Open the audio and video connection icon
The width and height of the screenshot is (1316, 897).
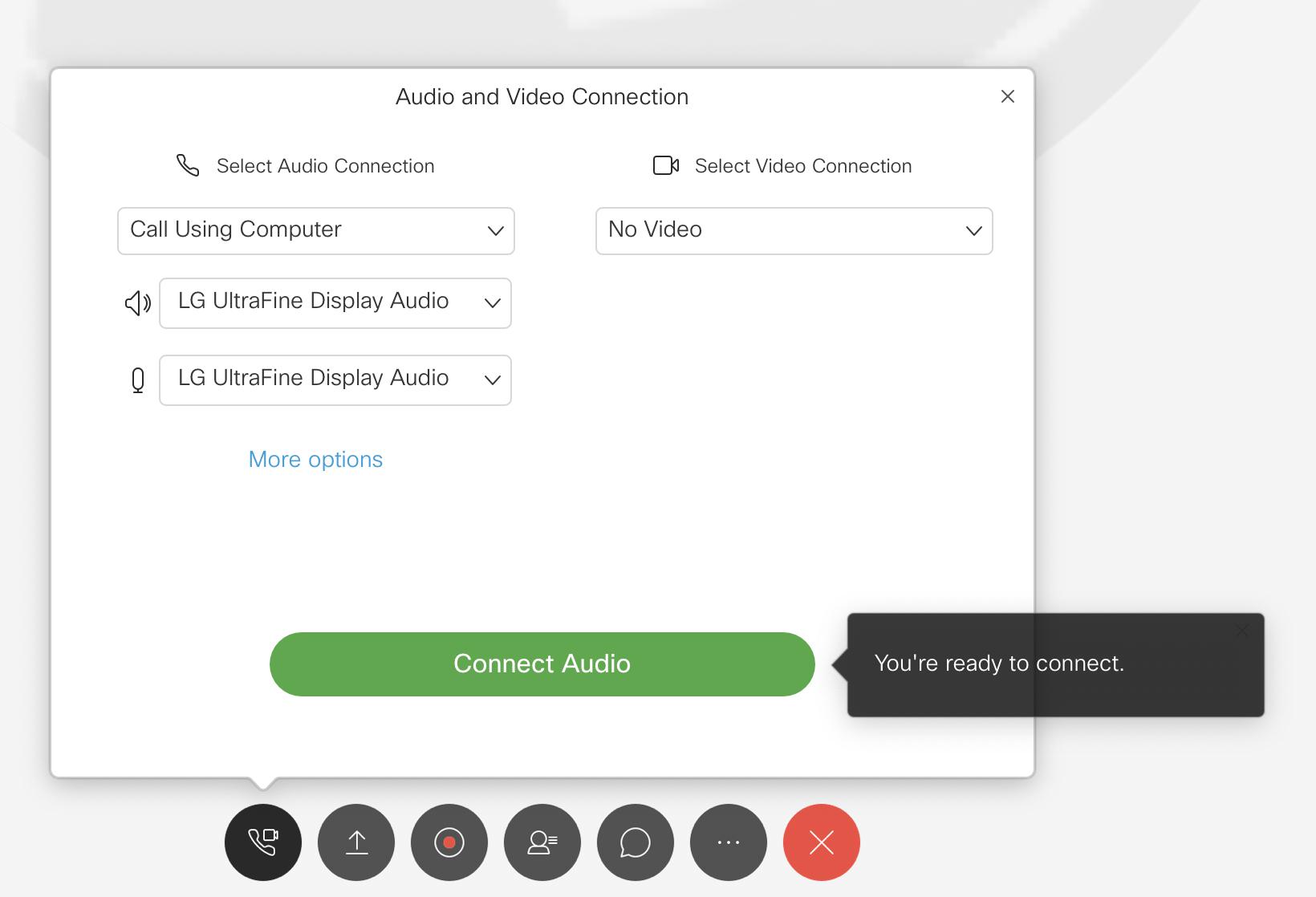tap(262, 842)
